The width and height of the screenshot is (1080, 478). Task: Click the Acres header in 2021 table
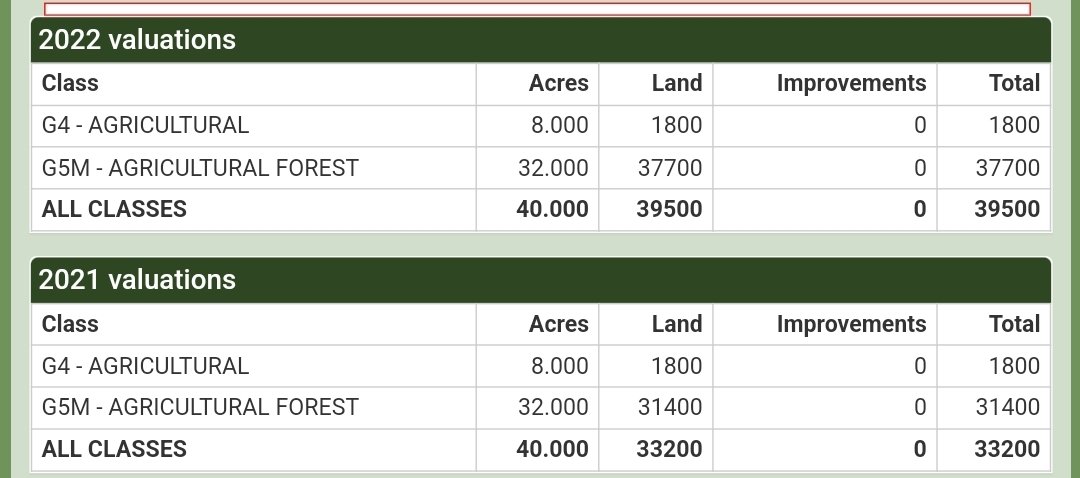[558, 324]
